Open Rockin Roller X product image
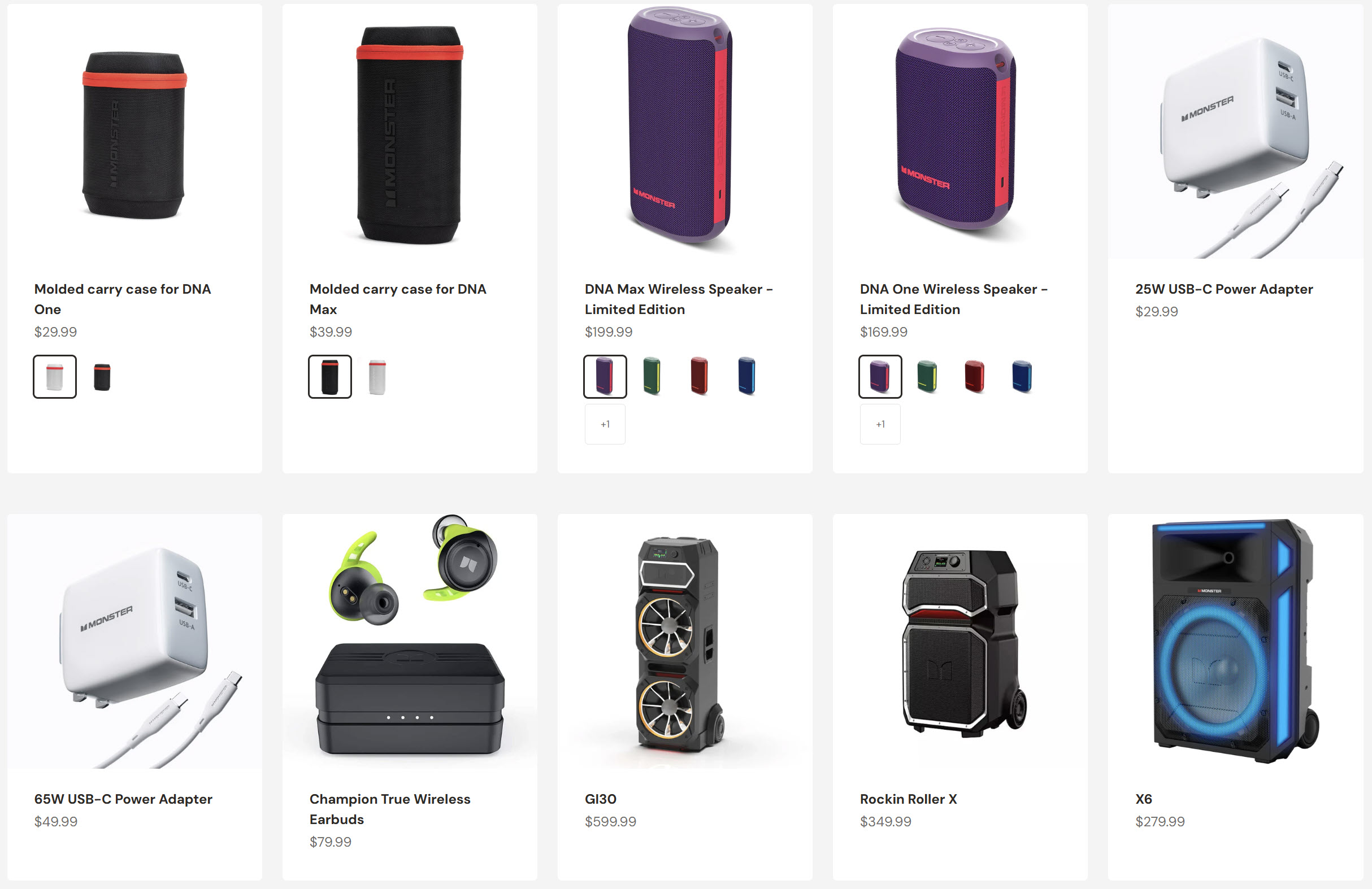The width and height of the screenshot is (1372, 889). (x=961, y=641)
